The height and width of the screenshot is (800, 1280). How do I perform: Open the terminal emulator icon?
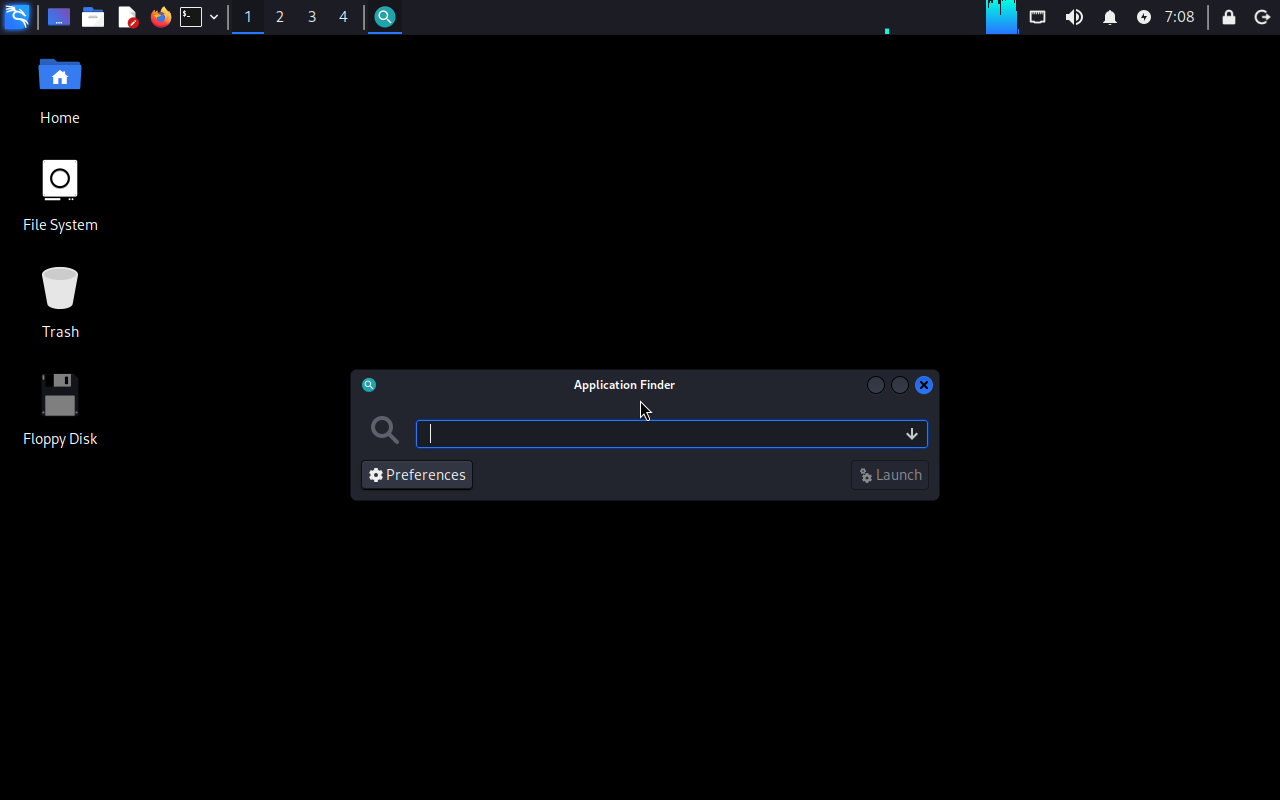(191, 17)
